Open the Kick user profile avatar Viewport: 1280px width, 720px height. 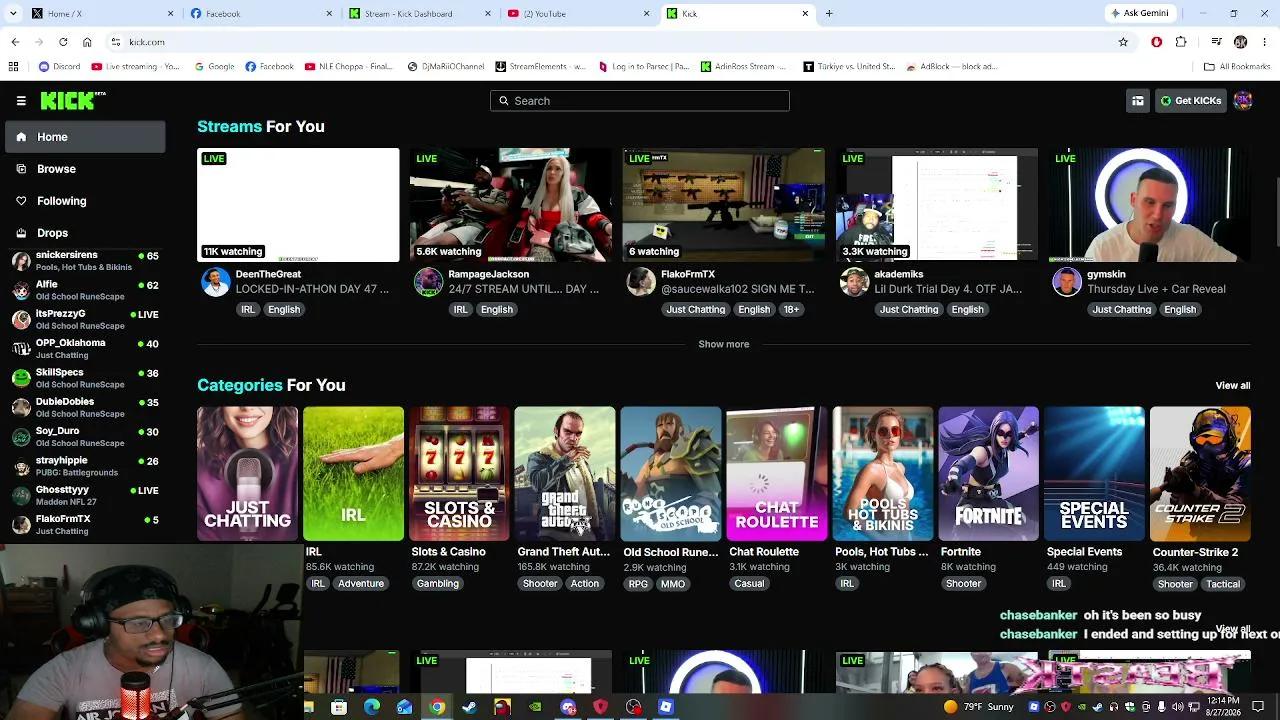(x=1243, y=101)
